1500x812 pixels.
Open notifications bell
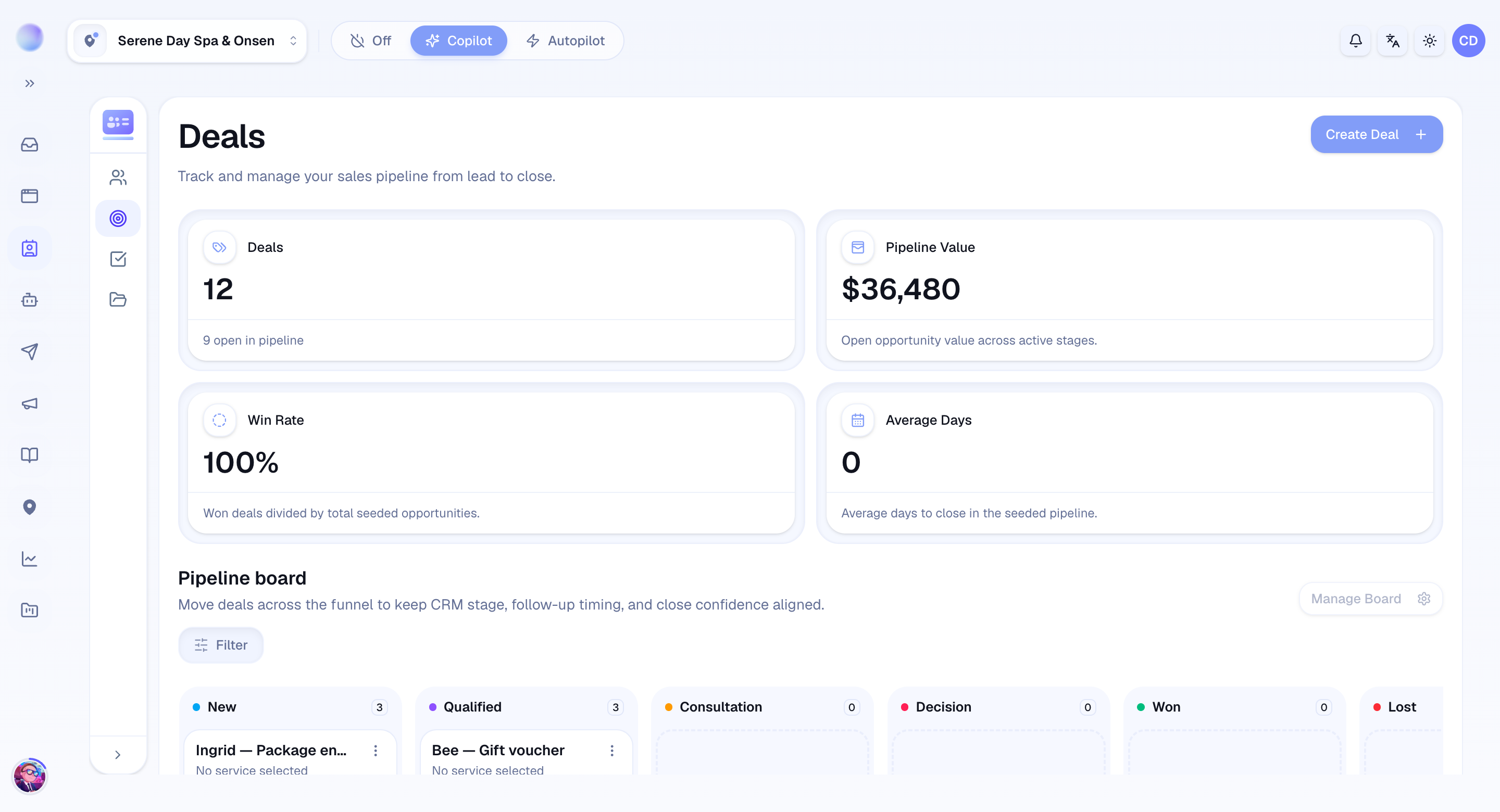pos(1356,41)
